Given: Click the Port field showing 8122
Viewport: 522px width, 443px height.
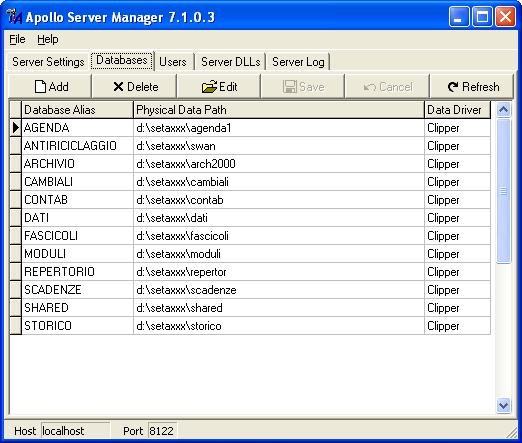Looking at the screenshot, I should click(162, 431).
